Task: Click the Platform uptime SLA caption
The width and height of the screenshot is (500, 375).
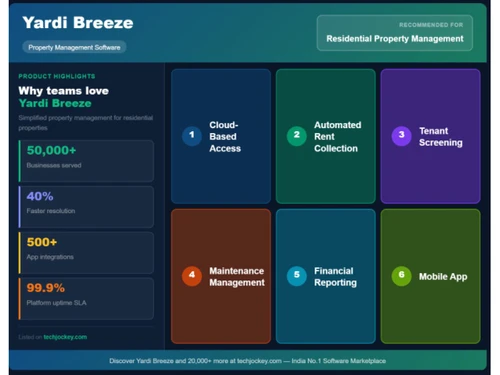Action: tap(56, 303)
